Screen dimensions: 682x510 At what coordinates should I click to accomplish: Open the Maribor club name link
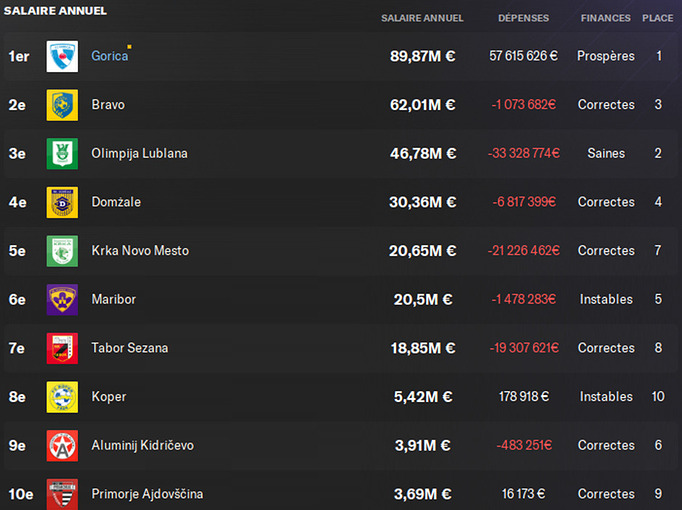114,300
